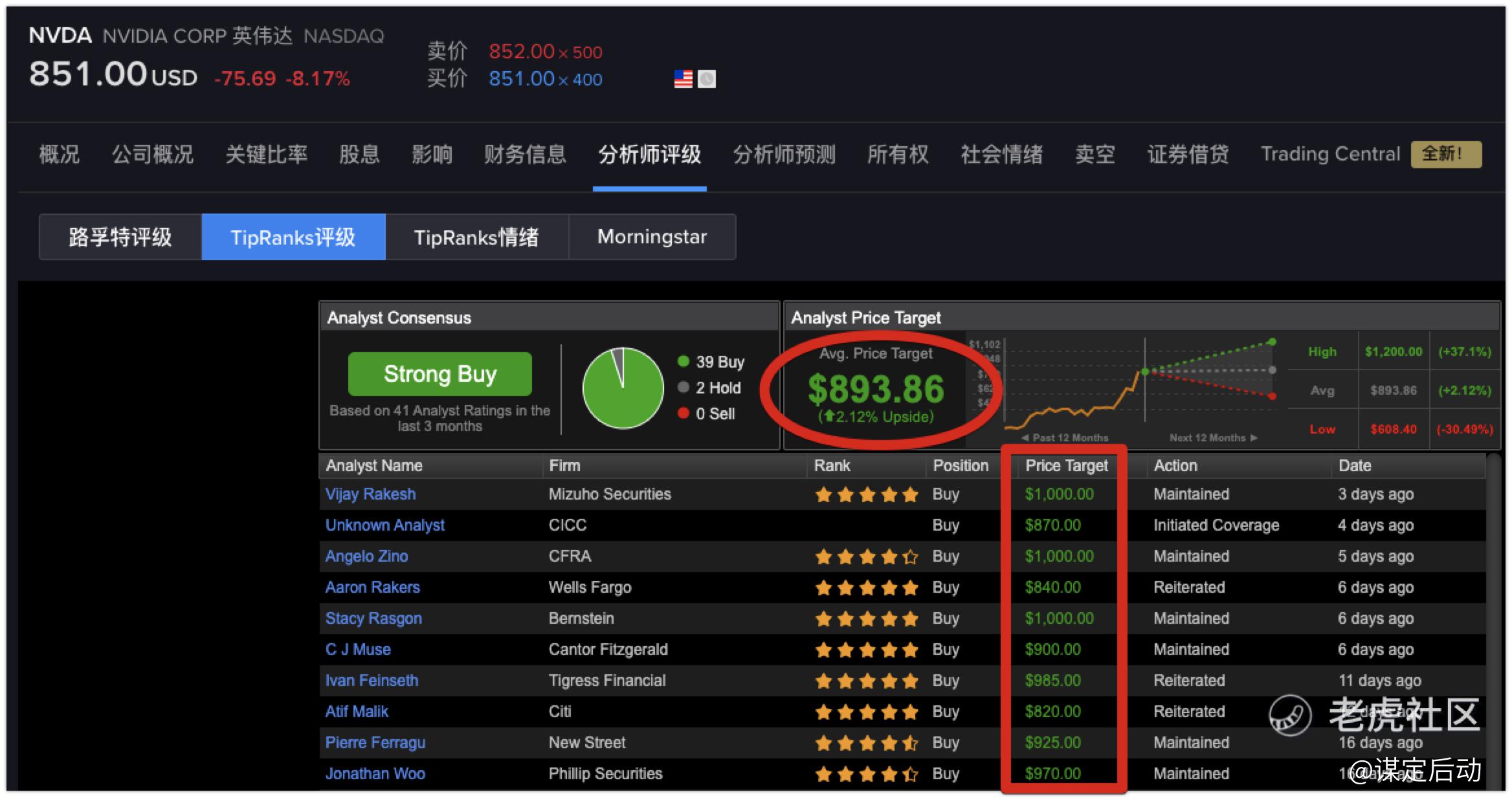Image resolution: width=1512 pixels, height=805 pixels.
Task: Sort by the Date column header
Action: coord(1355,466)
